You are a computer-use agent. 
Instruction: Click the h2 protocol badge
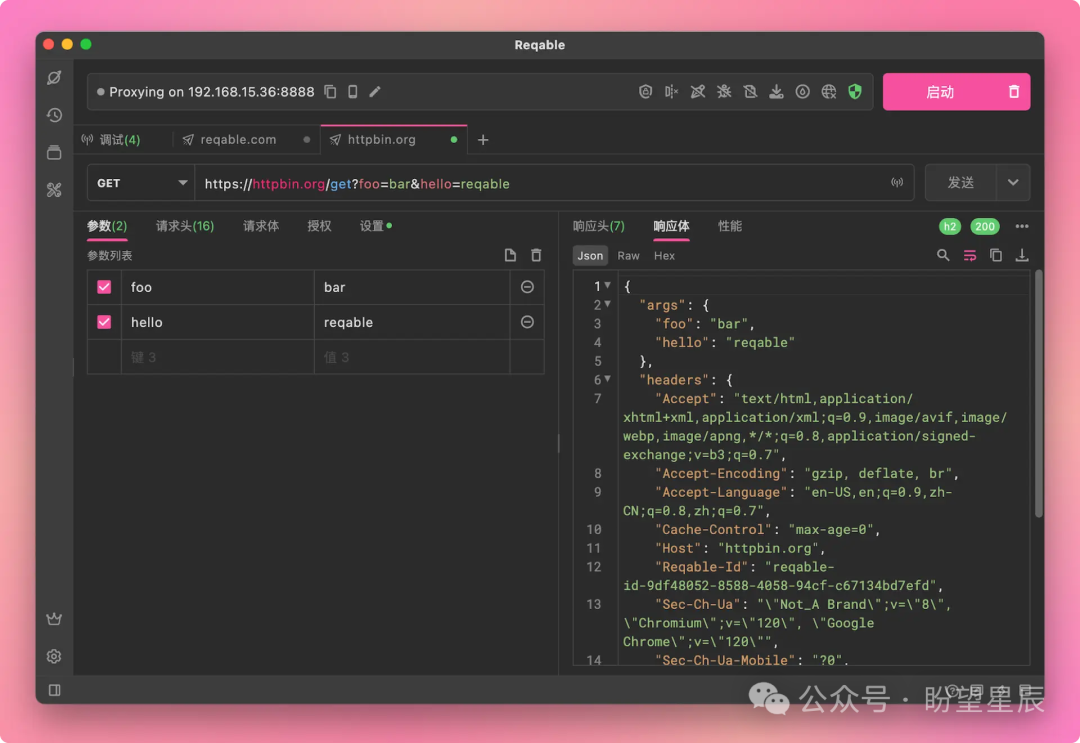pos(950,227)
